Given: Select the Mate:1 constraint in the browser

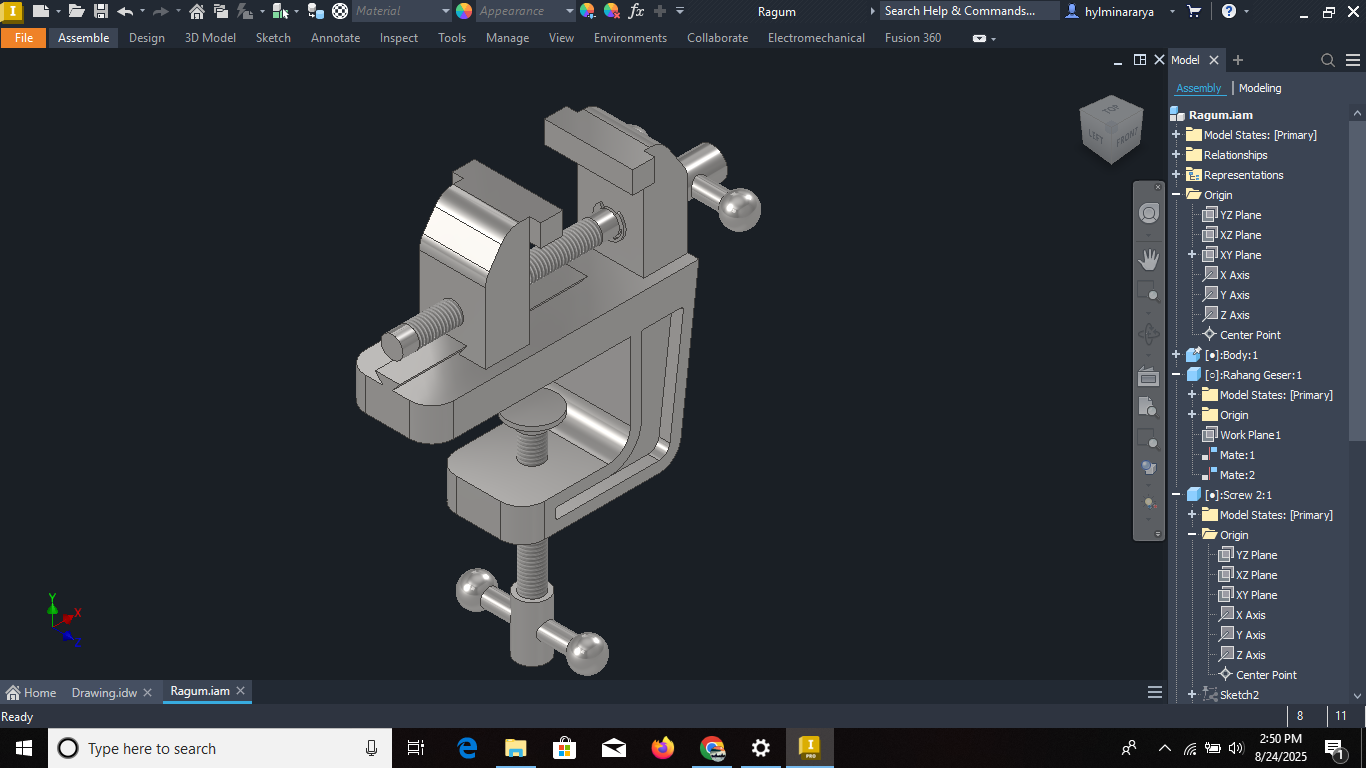Looking at the screenshot, I should coord(1236,455).
